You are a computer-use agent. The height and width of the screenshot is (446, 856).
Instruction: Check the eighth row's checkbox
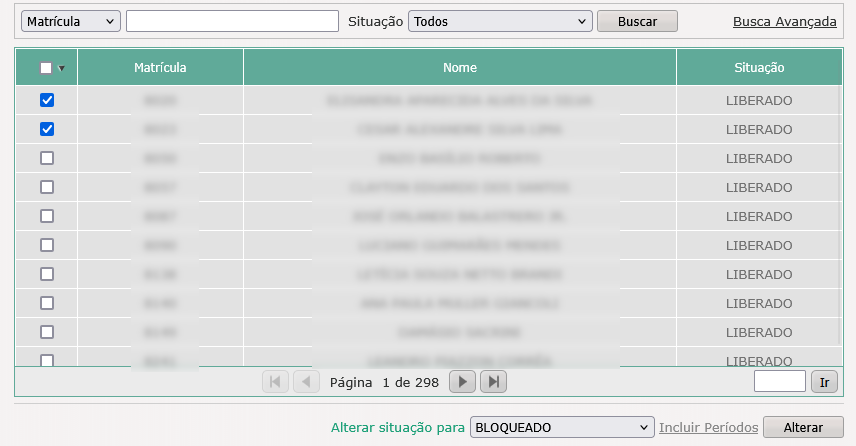tap(47, 302)
